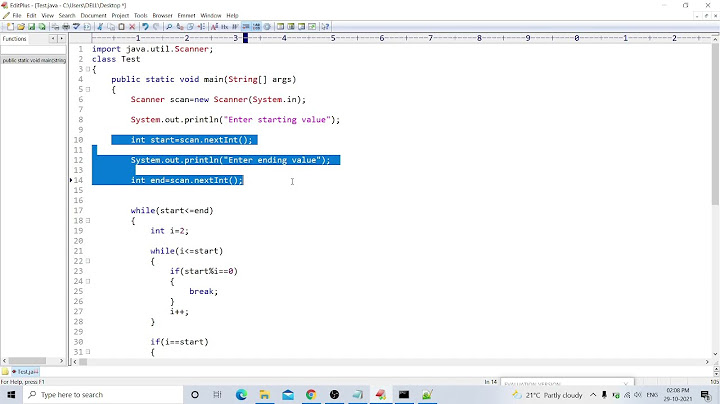The image size is (720, 404).
Task: Collapse the code fold at line 24
Action: pyautogui.click(x=88, y=281)
